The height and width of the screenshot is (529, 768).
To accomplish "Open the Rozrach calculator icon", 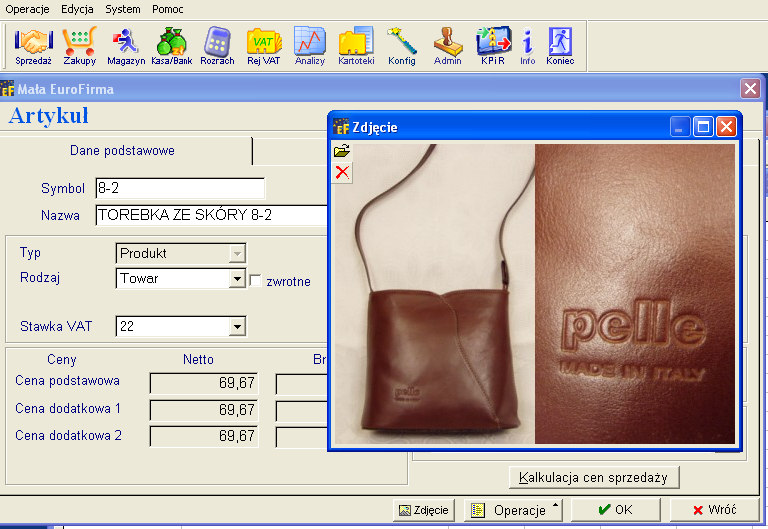I will [217, 47].
